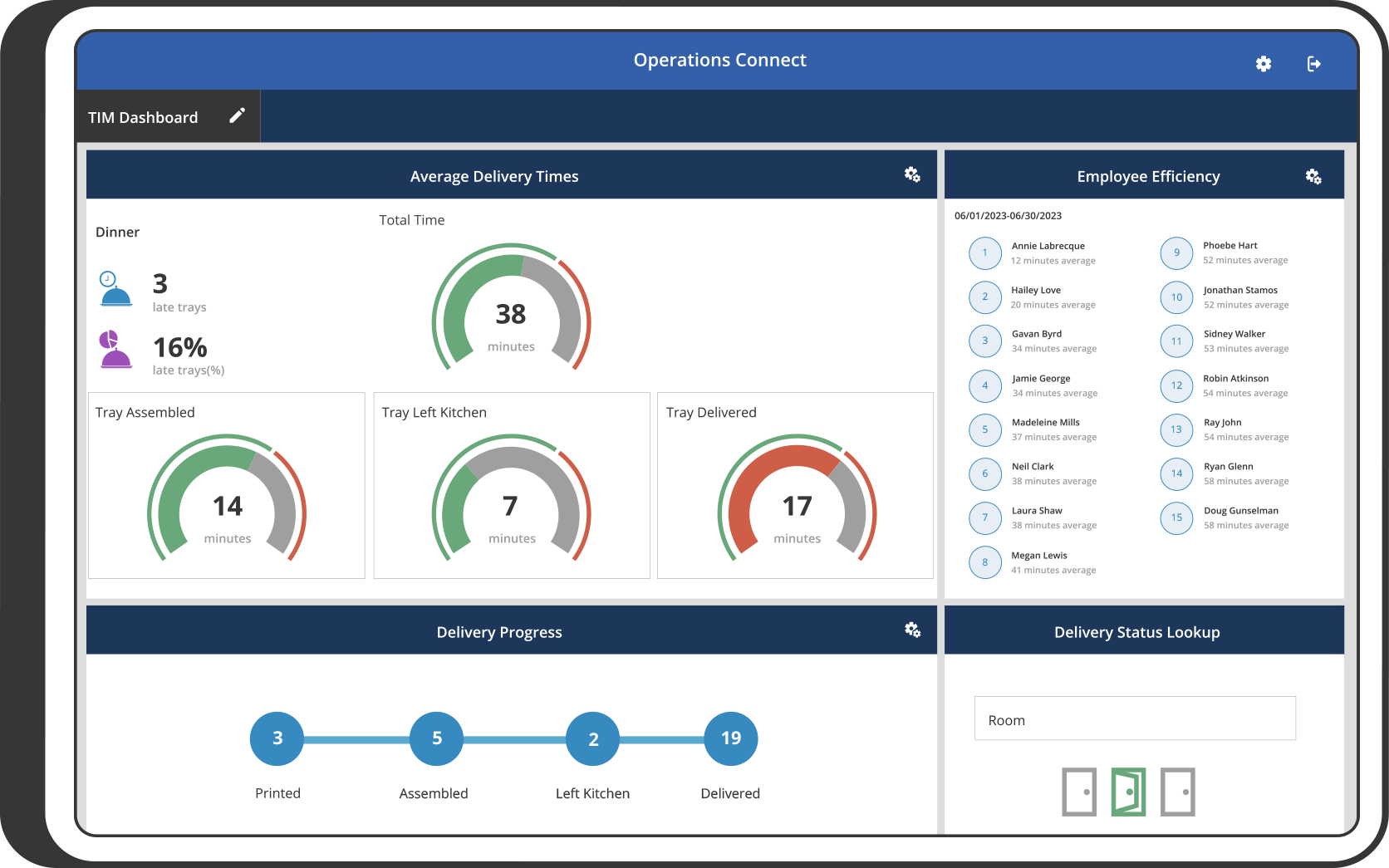Screen dimensions: 1389x868
Task: Edit the dashboard name with the pencil icon
Action: pyautogui.click(x=238, y=115)
